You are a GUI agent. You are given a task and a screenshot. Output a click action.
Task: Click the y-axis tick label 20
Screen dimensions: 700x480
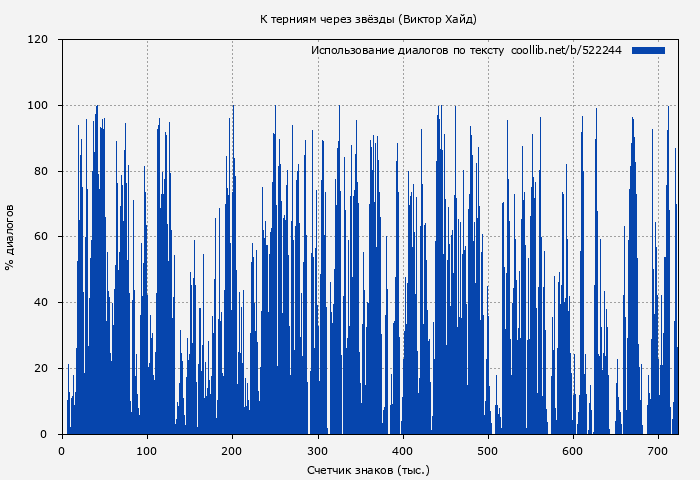pyautogui.click(x=41, y=369)
